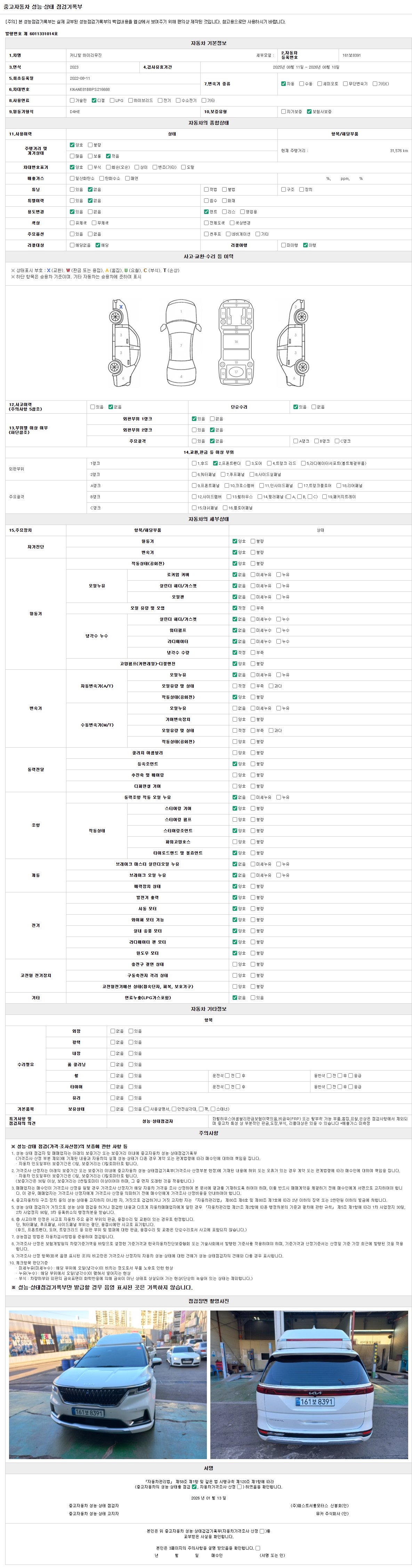Click the blue X mark on the fender

121,306
